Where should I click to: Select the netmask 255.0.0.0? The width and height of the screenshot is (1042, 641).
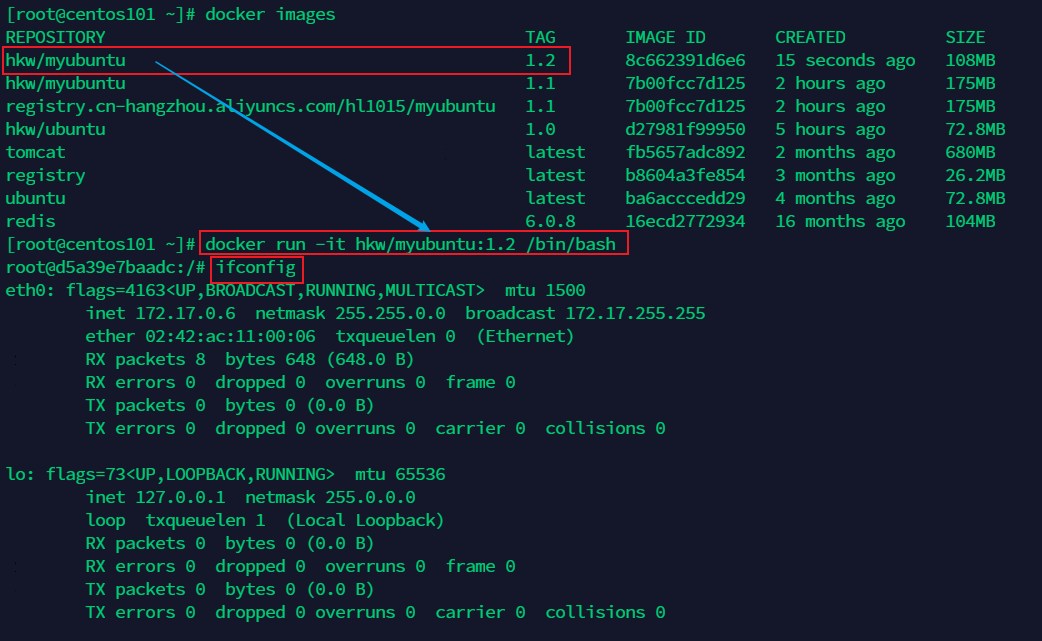370,498
